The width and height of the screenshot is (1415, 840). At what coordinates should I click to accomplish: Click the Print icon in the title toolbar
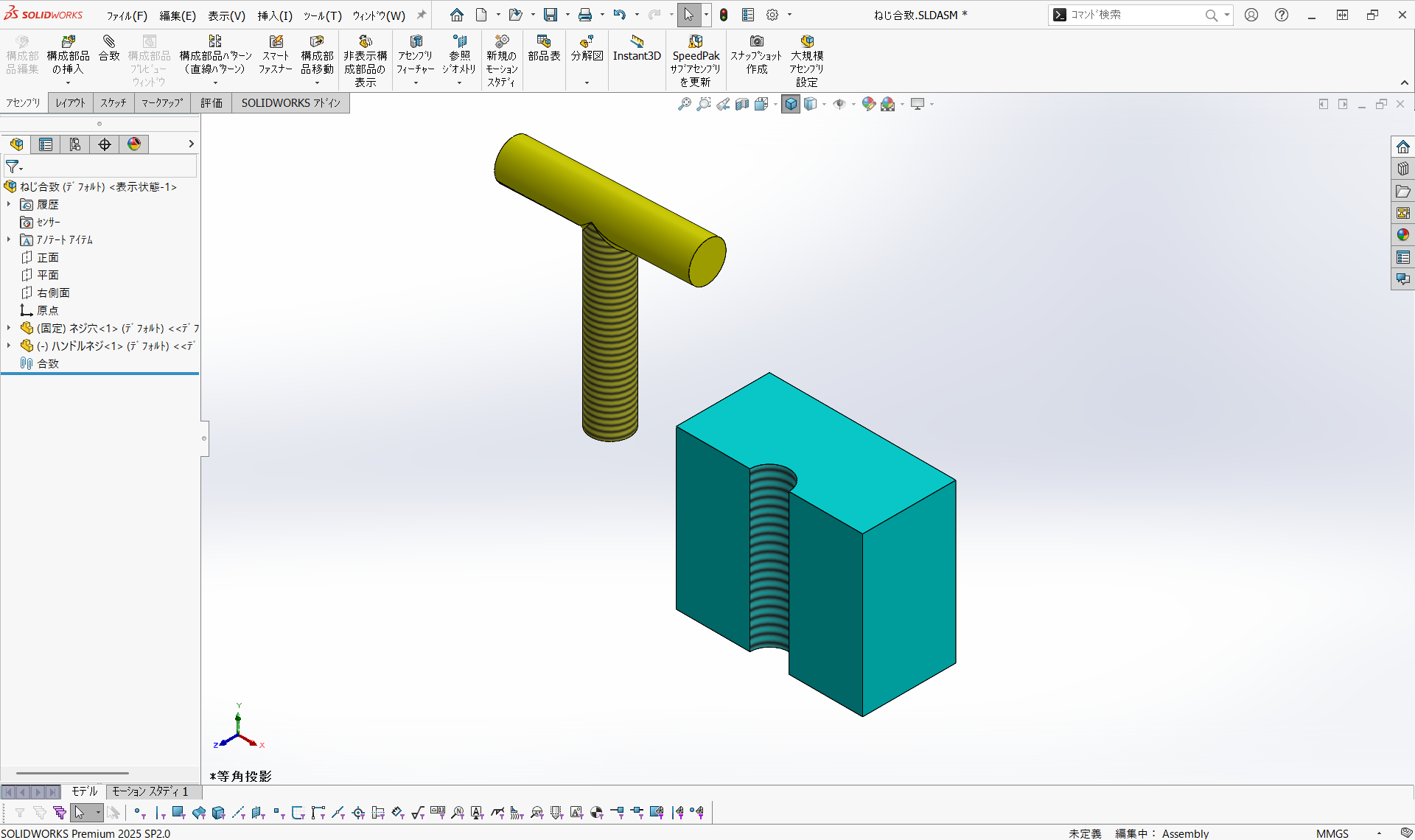coord(585,15)
